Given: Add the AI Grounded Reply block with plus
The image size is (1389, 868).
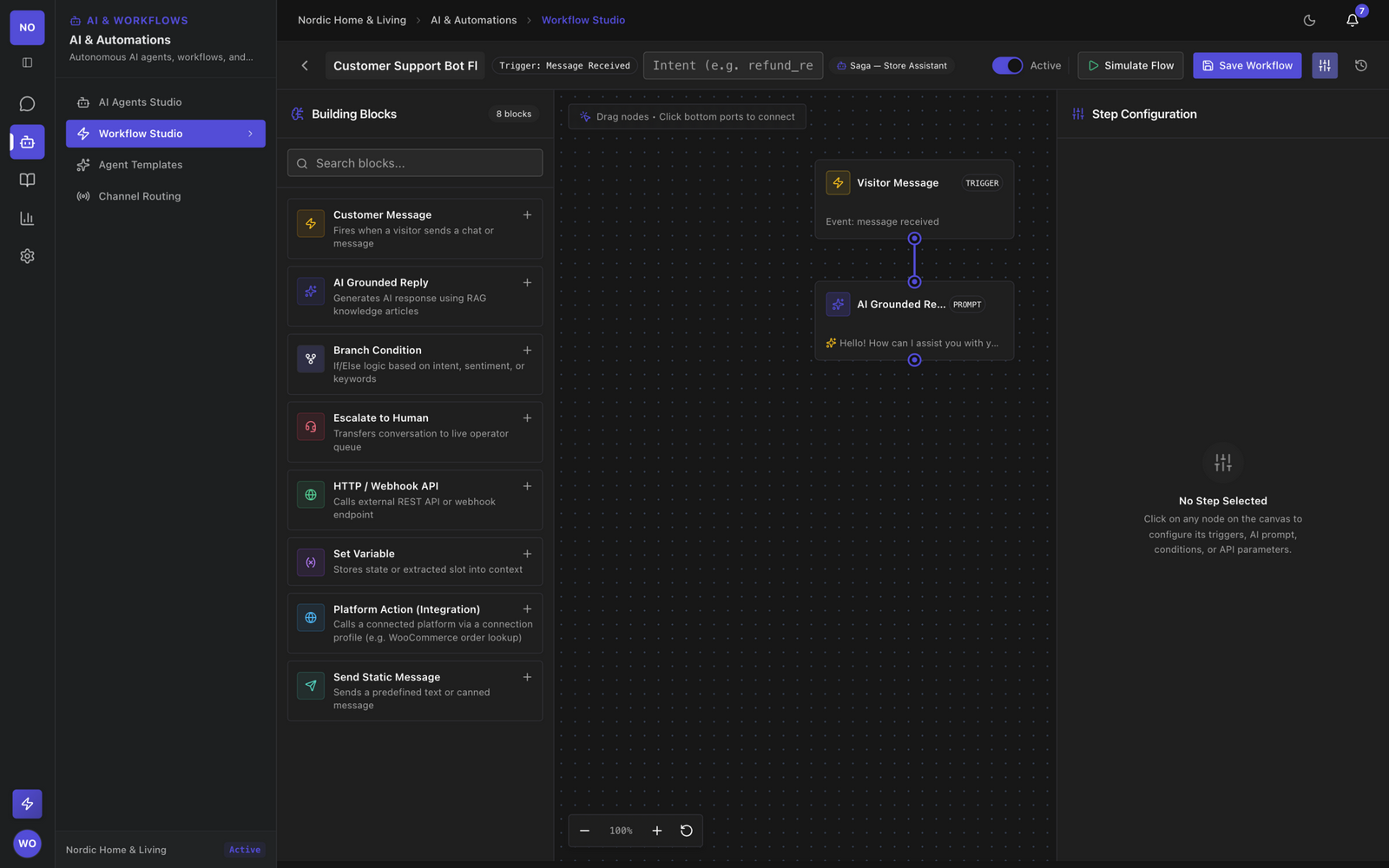Looking at the screenshot, I should coord(527,282).
